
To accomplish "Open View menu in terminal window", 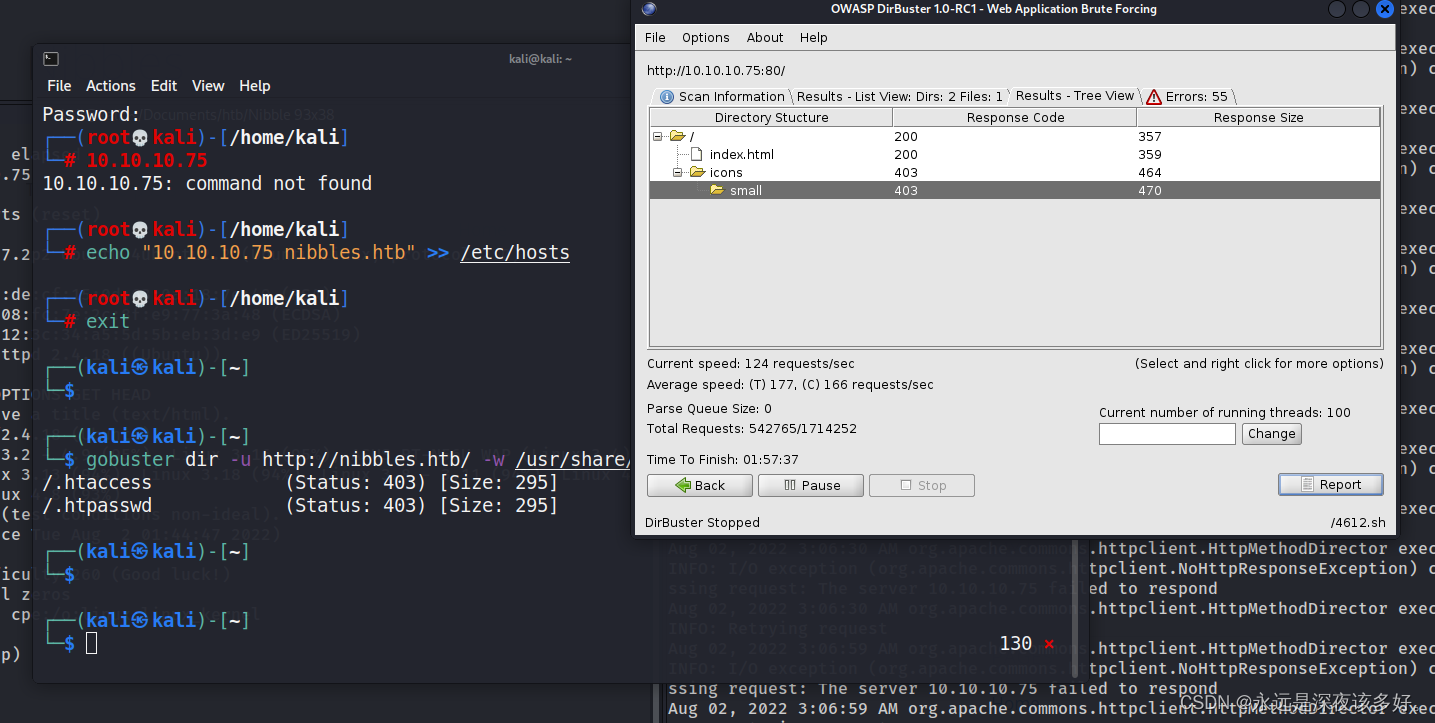I will [209, 86].
